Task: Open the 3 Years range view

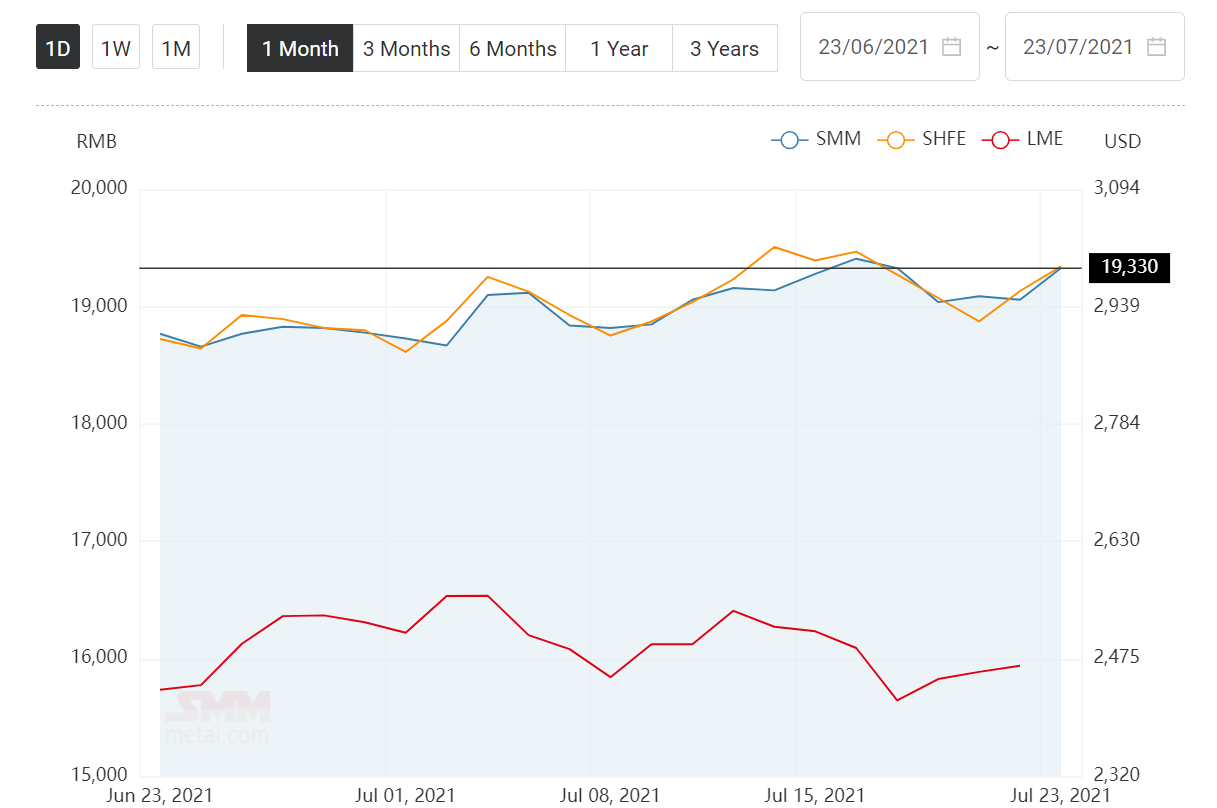Action: point(724,49)
